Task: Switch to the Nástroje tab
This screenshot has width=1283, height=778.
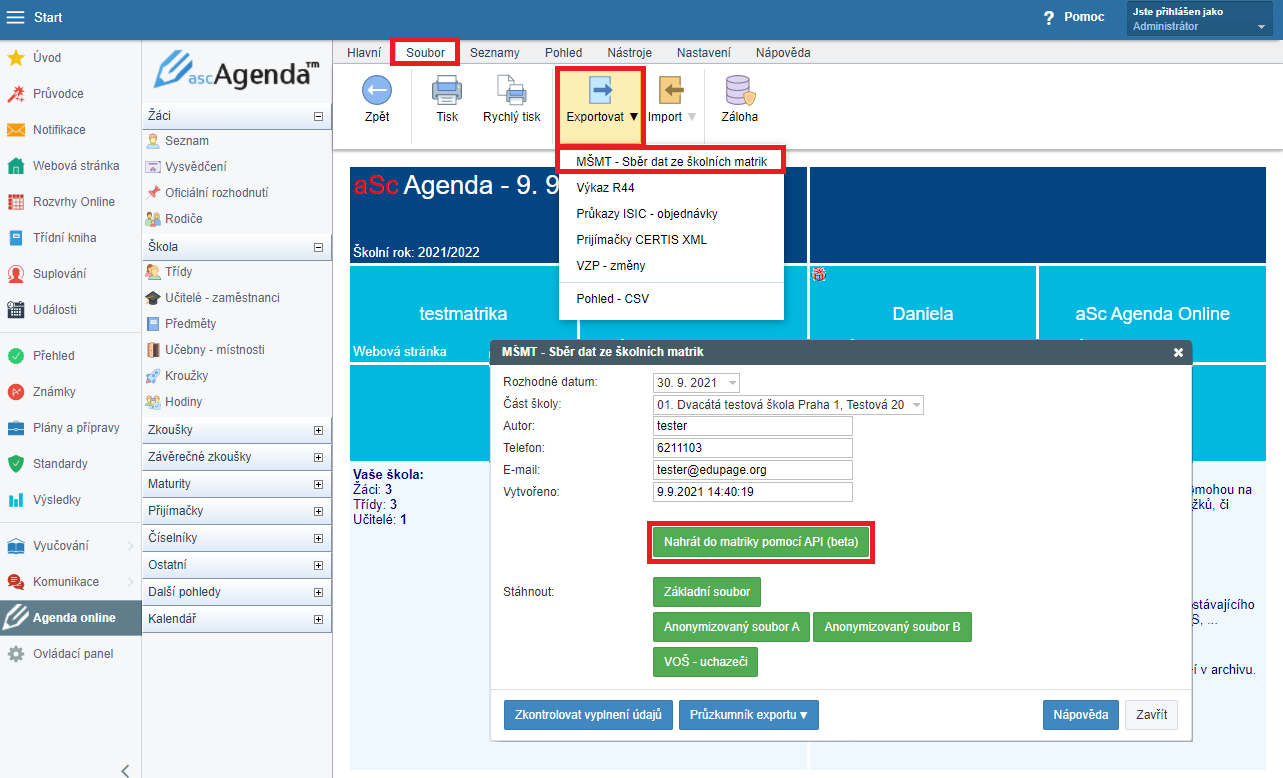Action: [x=630, y=52]
